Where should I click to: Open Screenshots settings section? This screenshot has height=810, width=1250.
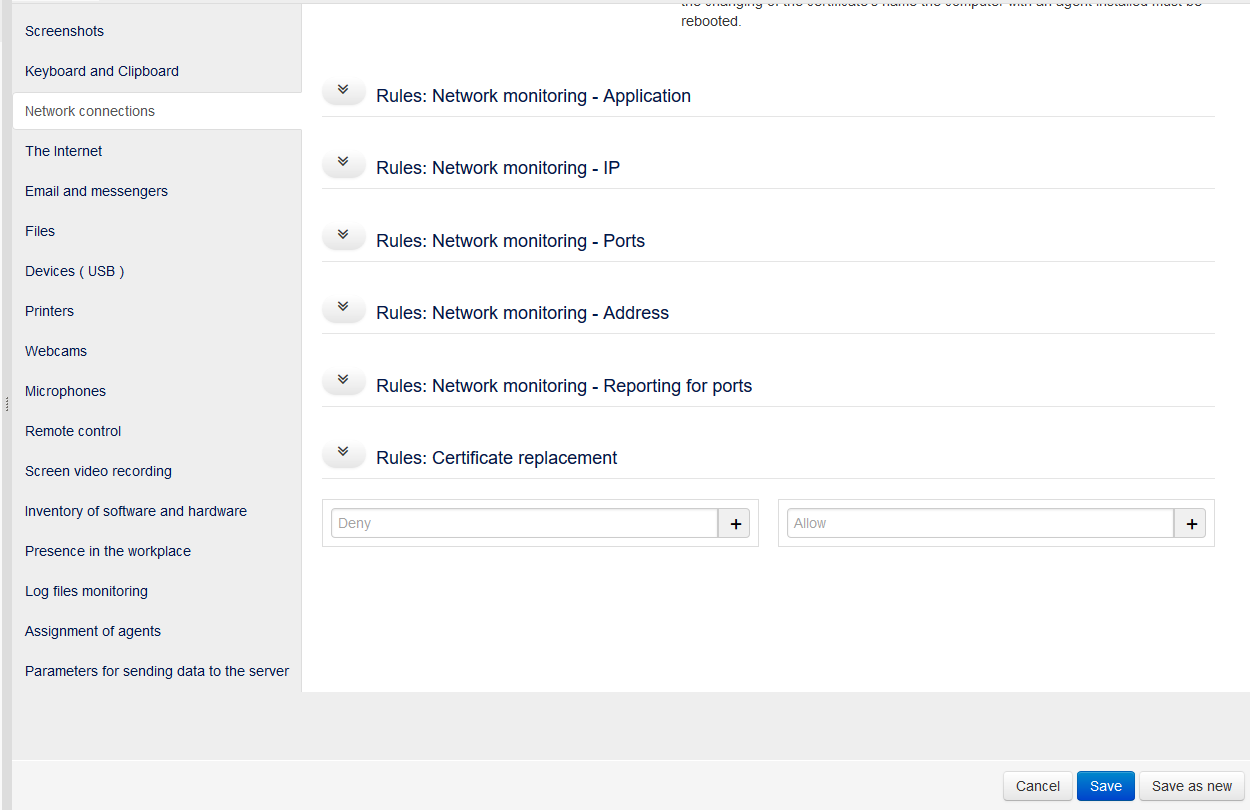tap(65, 31)
